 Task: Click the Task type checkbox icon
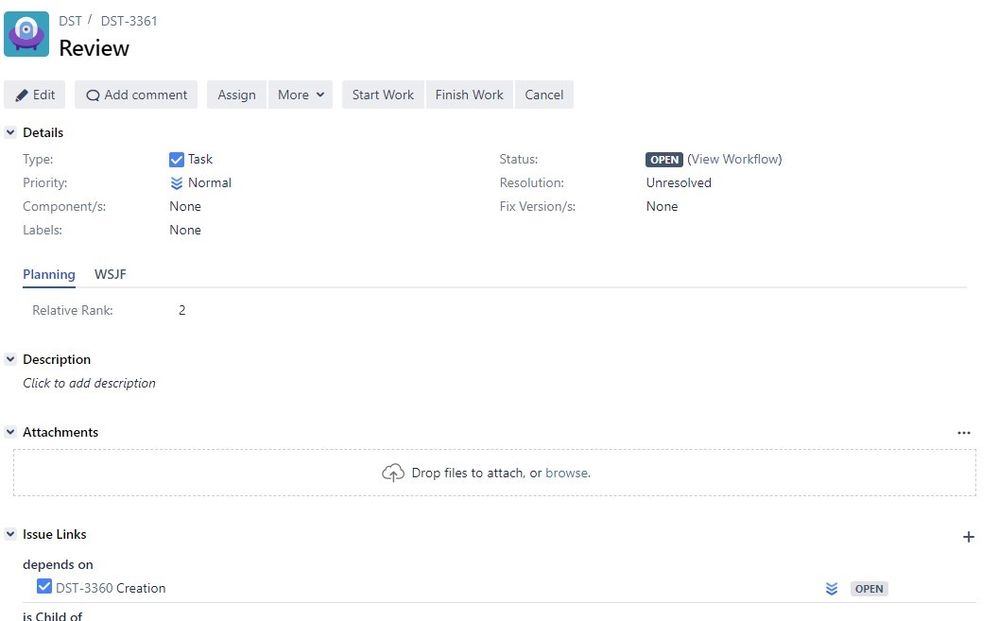176,159
